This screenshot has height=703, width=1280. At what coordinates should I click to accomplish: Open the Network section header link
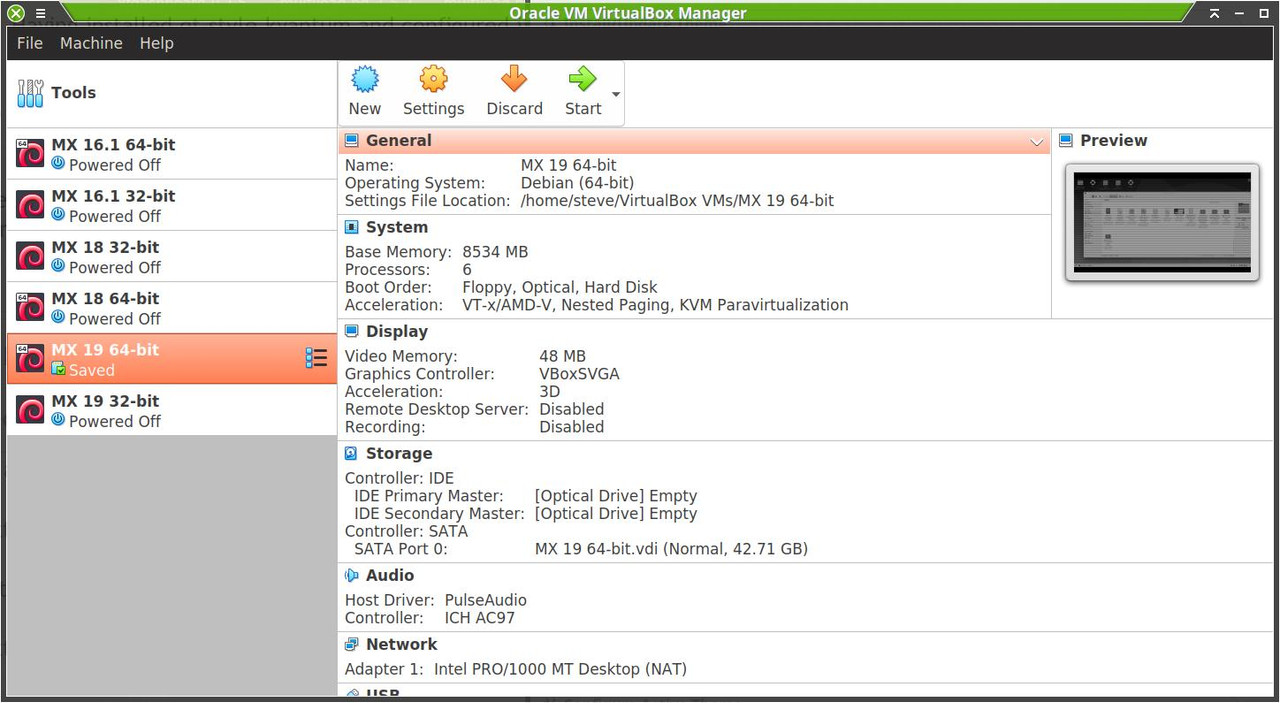(402, 645)
